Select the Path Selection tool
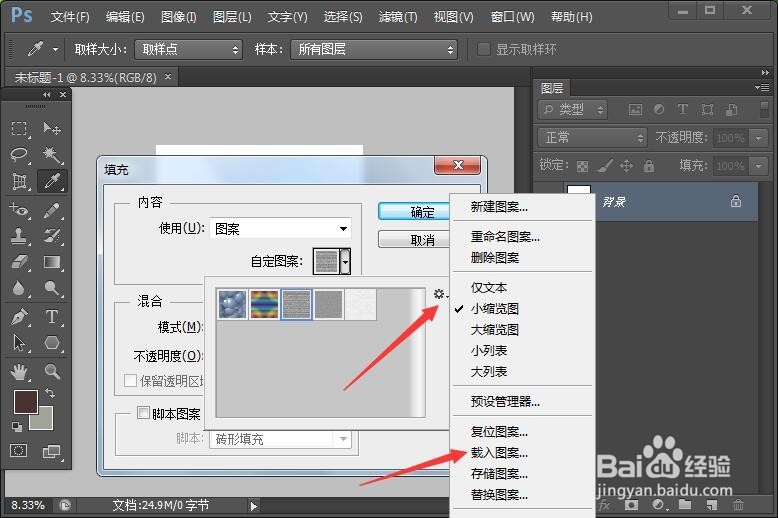Screen dimensions: 778x518 (19, 343)
